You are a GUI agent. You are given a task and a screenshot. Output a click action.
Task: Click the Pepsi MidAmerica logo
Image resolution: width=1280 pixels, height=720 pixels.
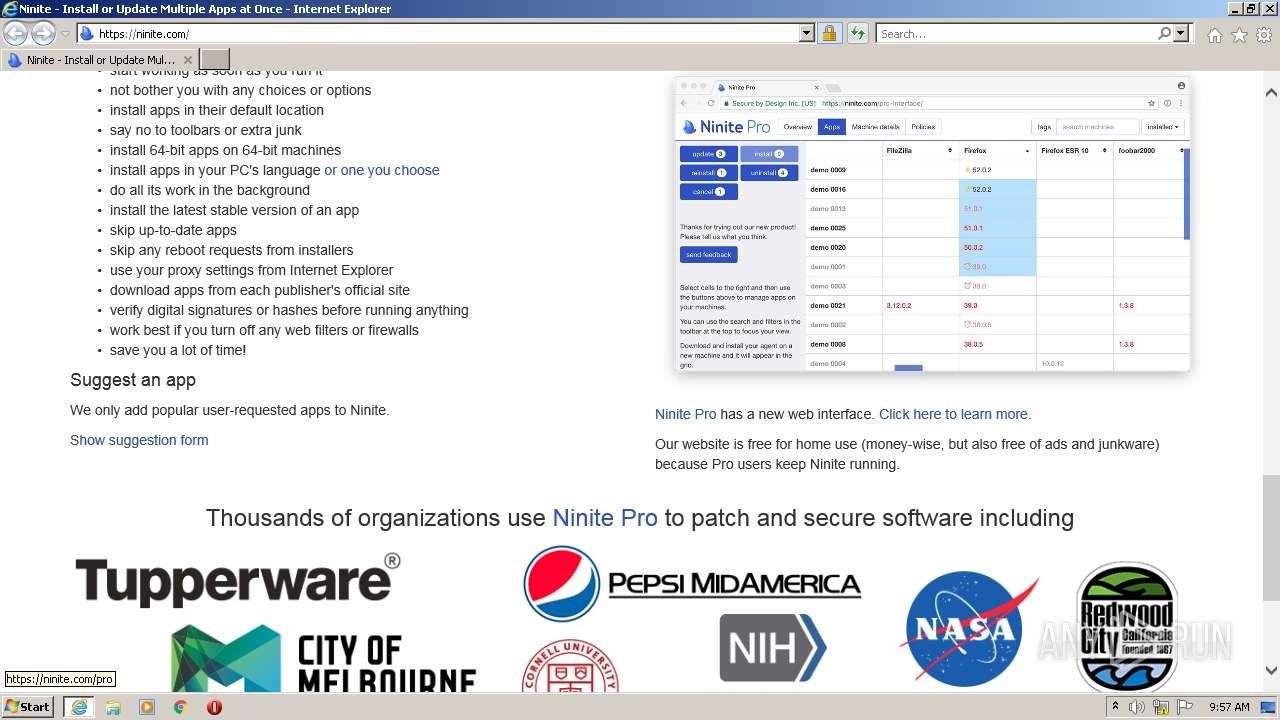pos(692,583)
